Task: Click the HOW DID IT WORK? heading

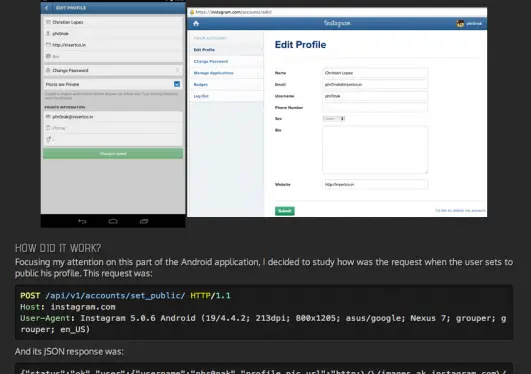Action: (58, 248)
